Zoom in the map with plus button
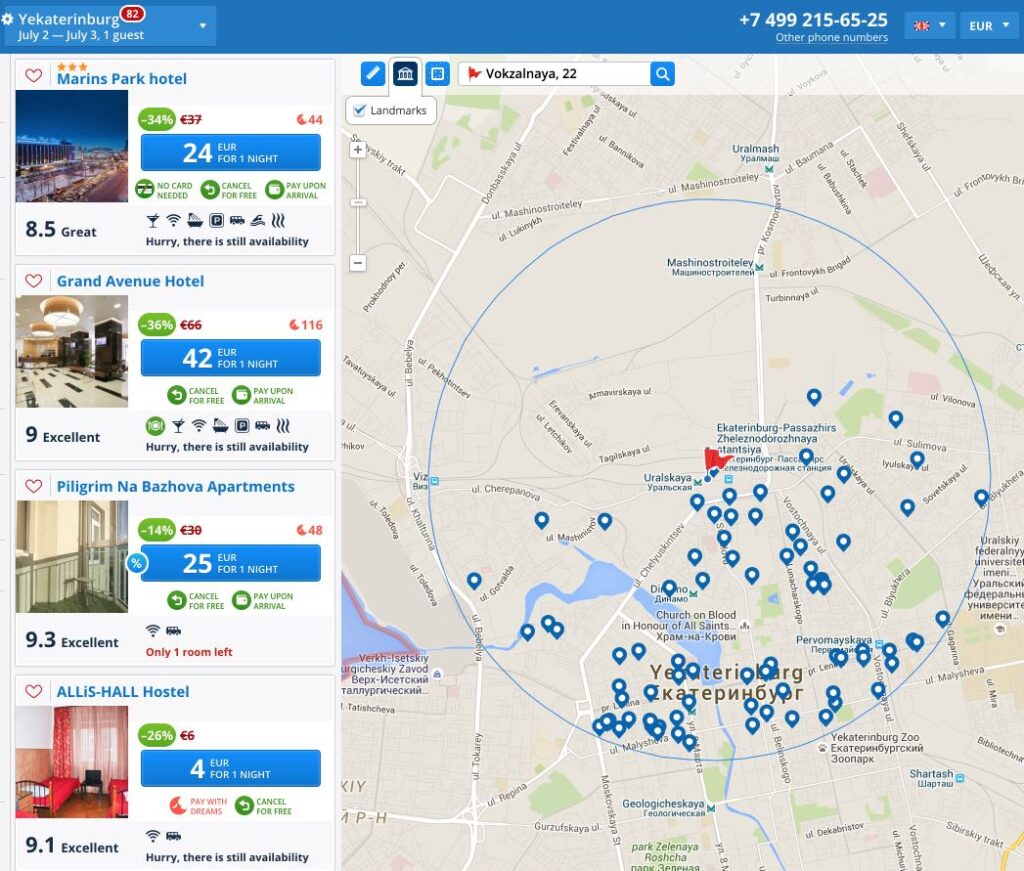Image resolution: width=1024 pixels, height=871 pixels. [x=358, y=150]
